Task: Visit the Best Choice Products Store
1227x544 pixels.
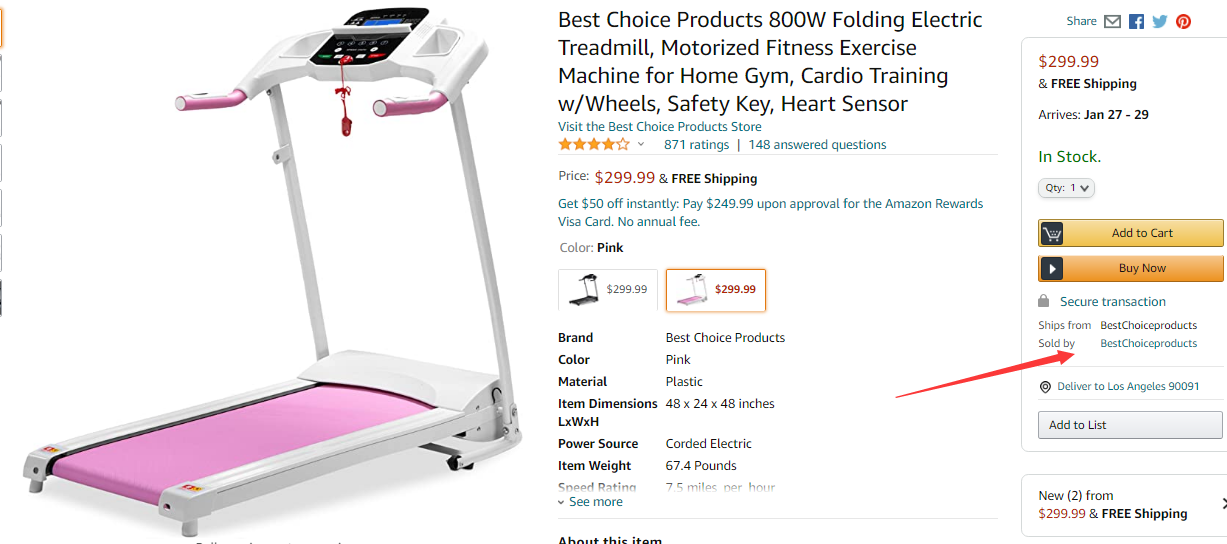Action: pos(660,127)
